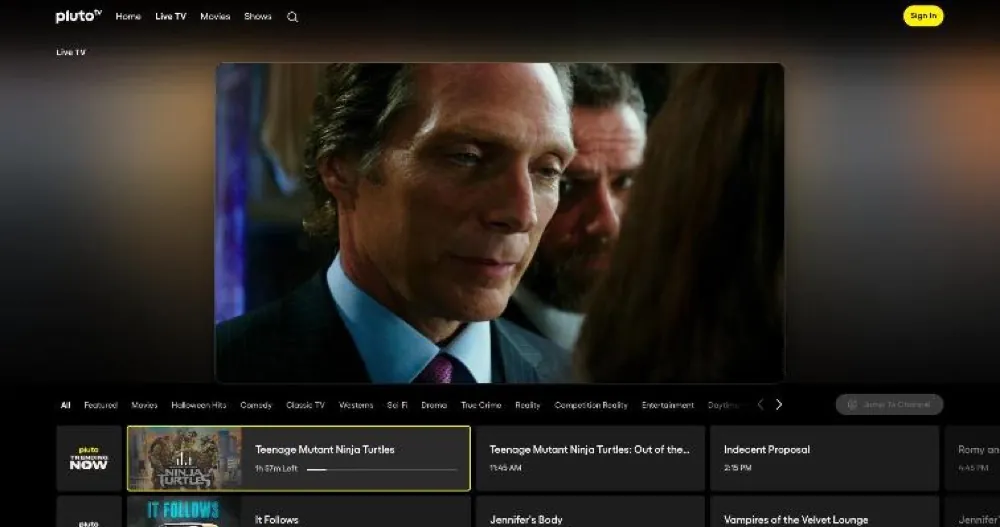1000x527 pixels.
Task: Click the Teenage Mutant Ninja Turtles title
Action: coord(325,450)
